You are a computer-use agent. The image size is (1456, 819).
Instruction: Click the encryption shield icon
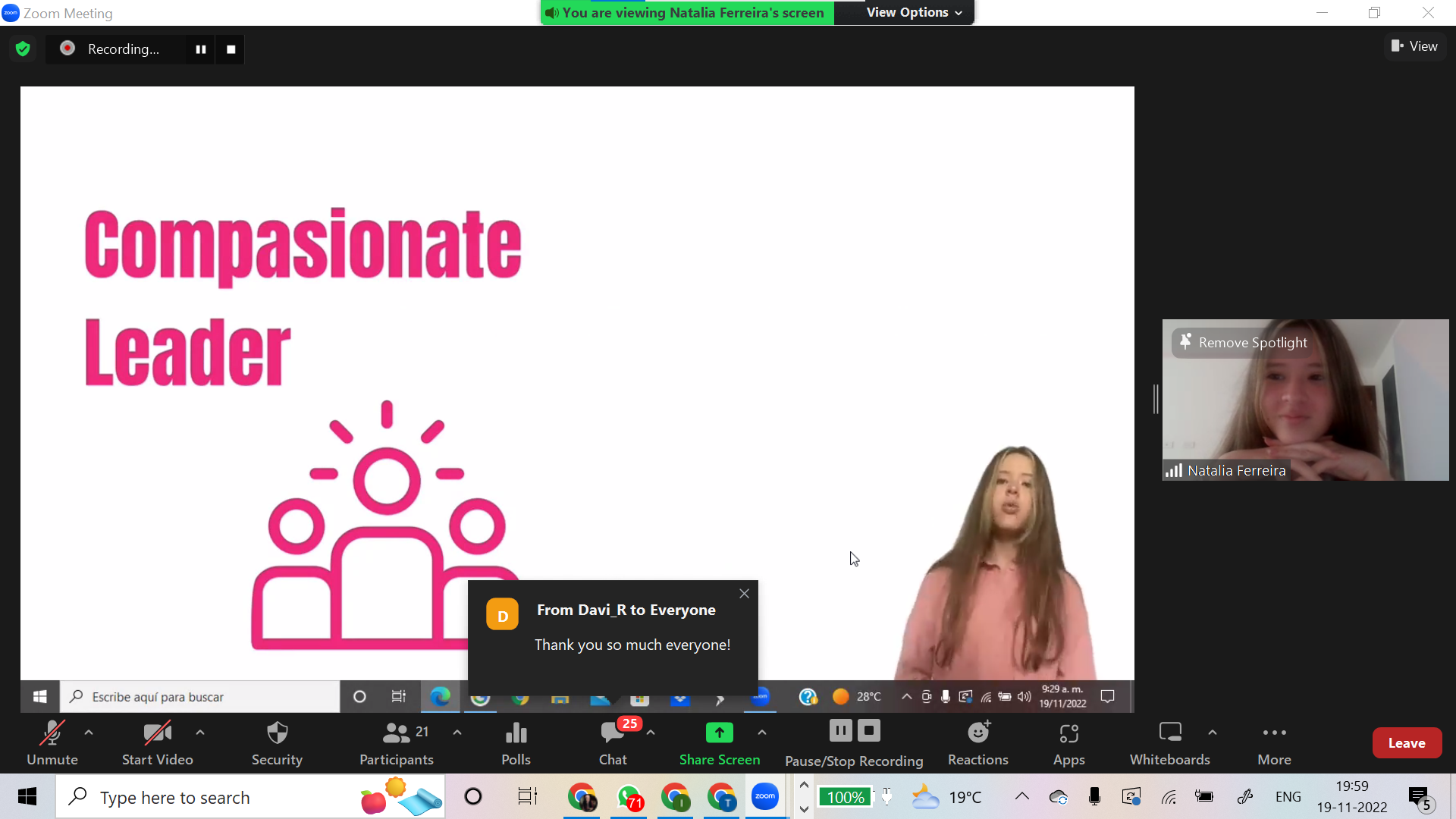pyautogui.click(x=23, y=49)
